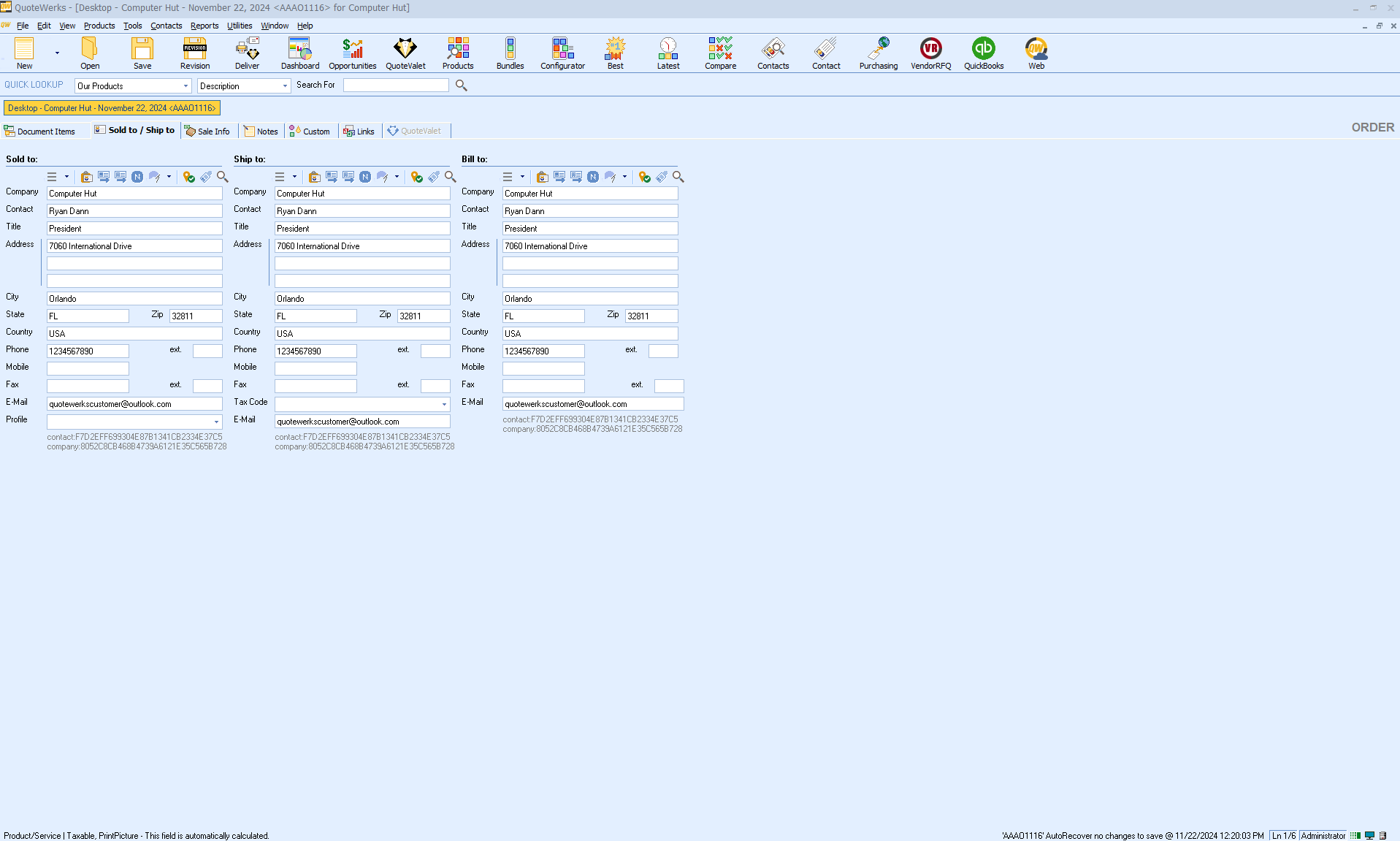Open the Description field dropdown
The image size is (1400, 841).
coord(285,86)
